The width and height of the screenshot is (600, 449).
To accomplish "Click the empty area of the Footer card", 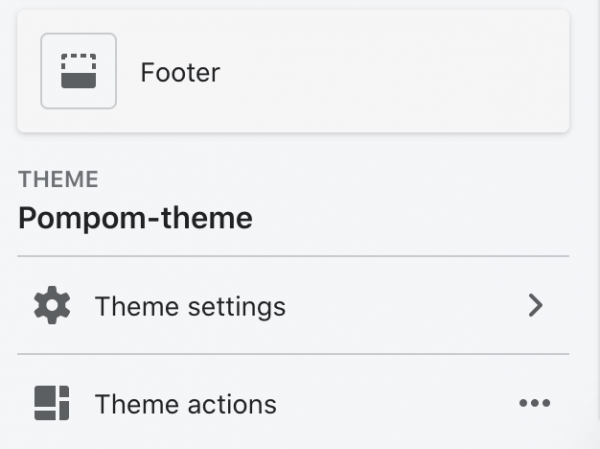I will [394, 71].
